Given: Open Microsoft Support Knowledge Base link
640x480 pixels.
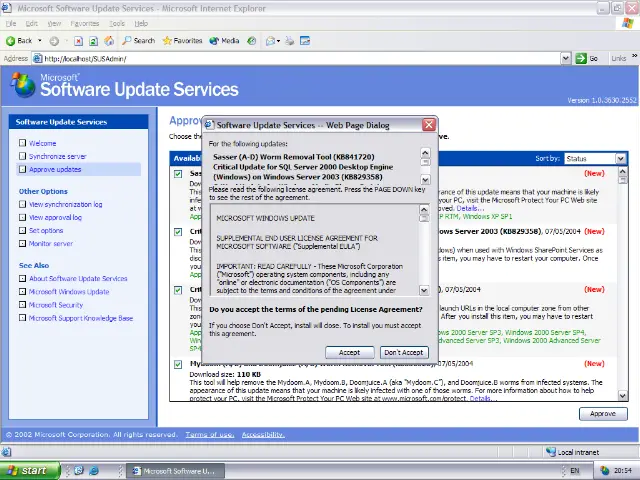Looking at the screenshot, I should pos(81,318).
